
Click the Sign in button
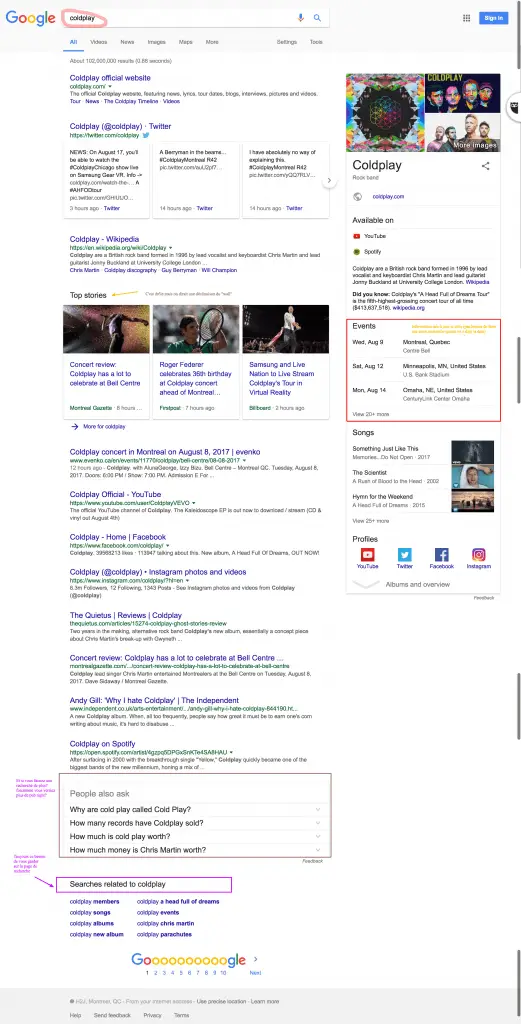(493, 18)
